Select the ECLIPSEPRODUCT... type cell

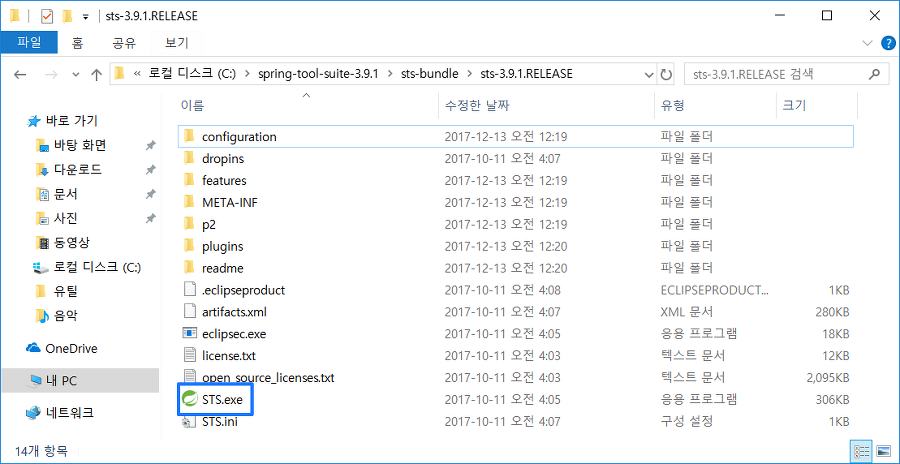click(x=715, y=290)
